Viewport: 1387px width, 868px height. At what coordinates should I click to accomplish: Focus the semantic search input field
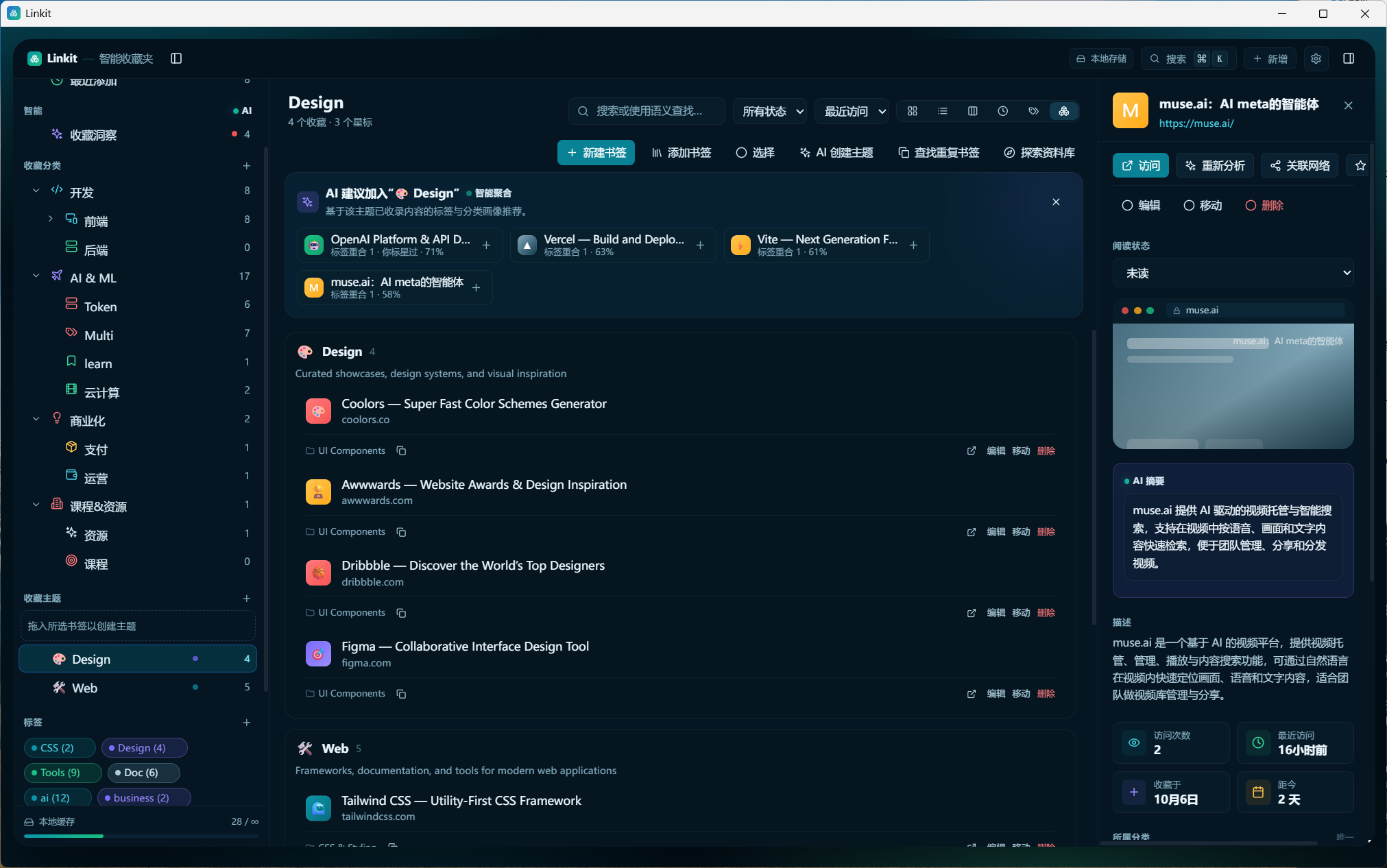(x=646, y=111)
